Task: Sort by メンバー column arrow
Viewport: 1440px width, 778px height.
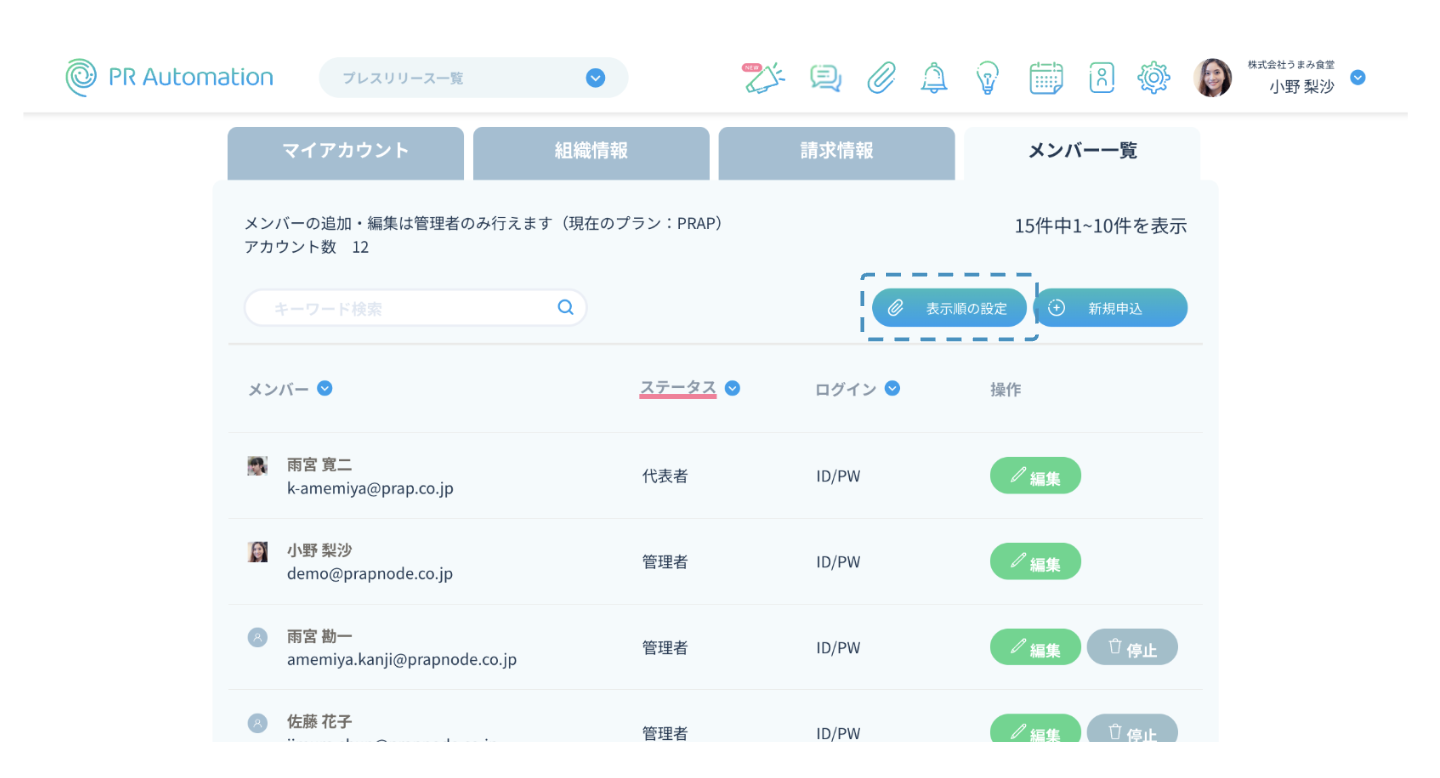Action: (325, 389)
